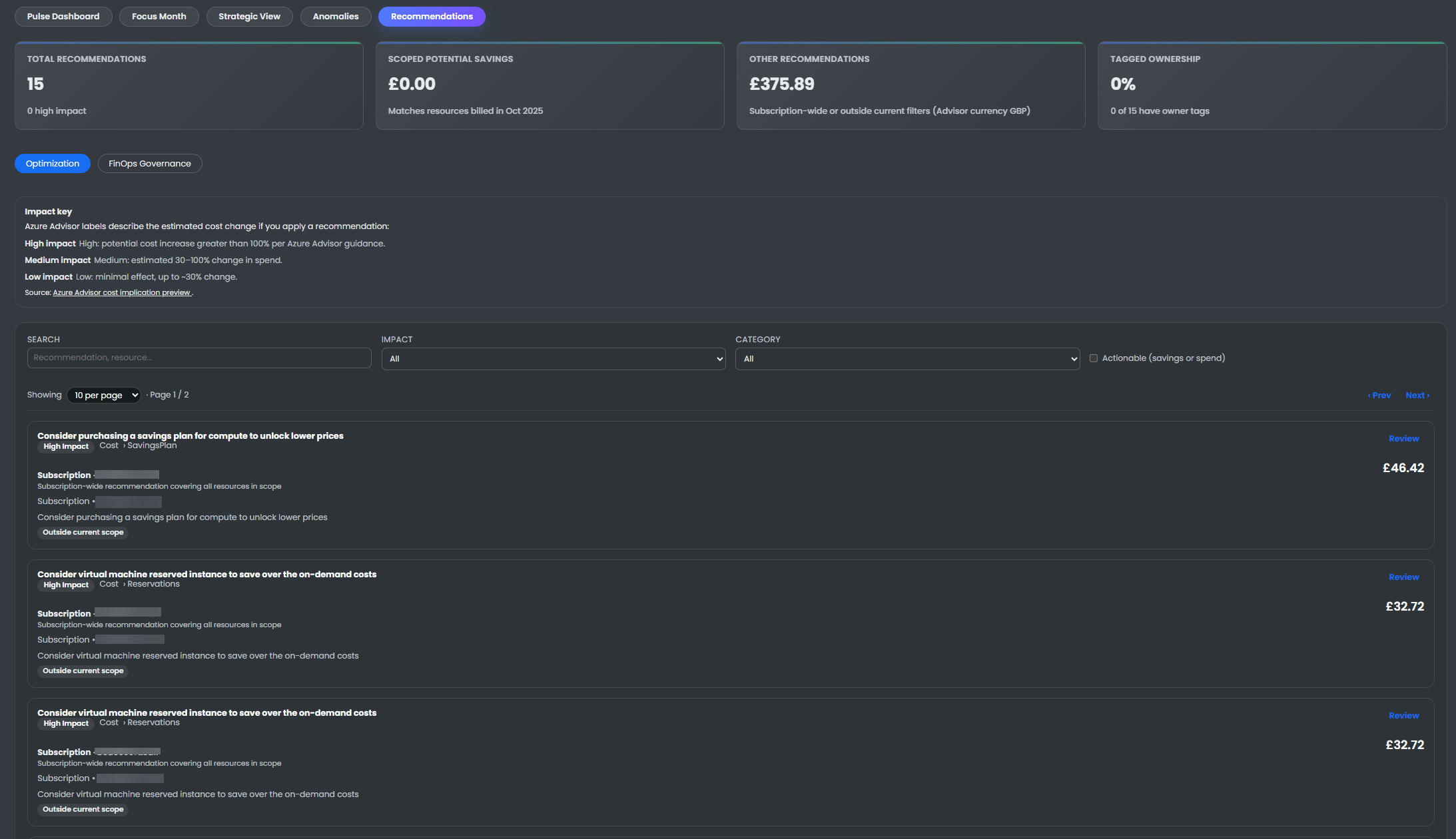
Task: Go to previous page with Prev
Action: tap(1379, 396)
